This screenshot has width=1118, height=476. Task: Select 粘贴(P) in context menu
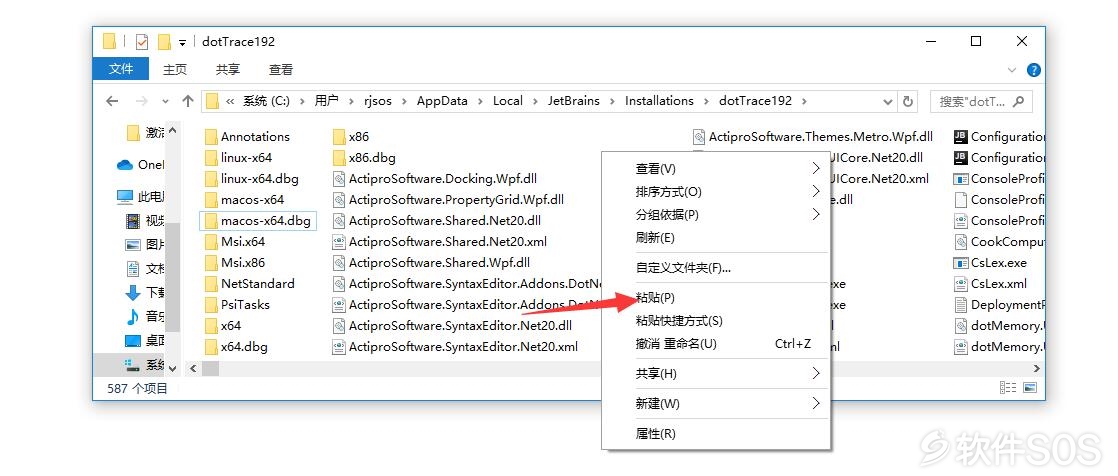pos(716,298)
